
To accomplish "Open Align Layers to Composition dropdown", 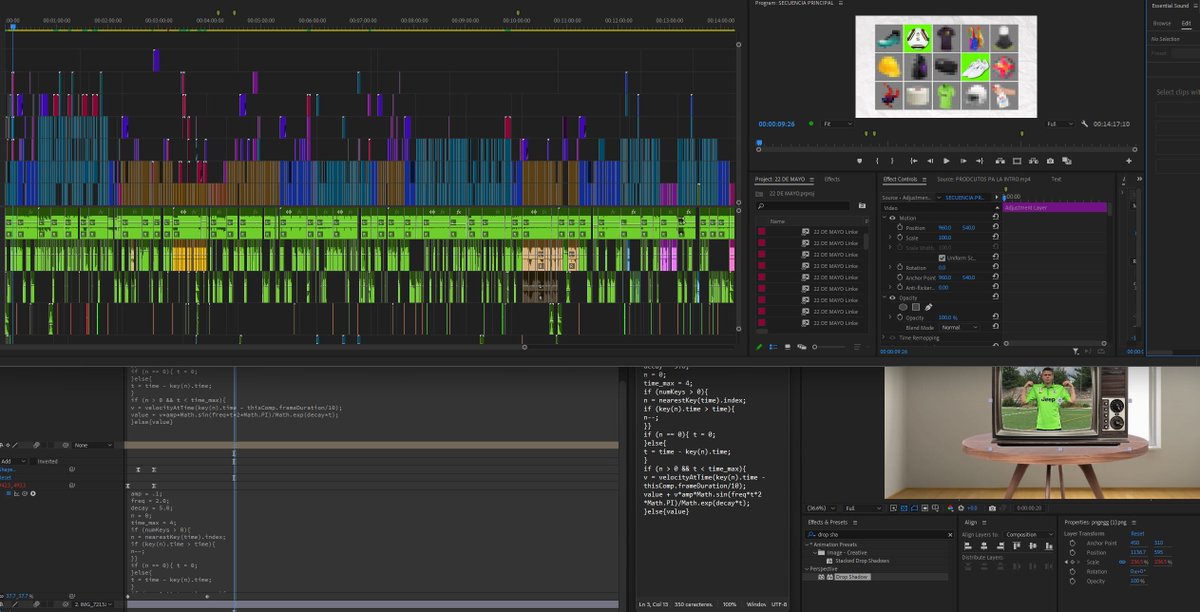I will (x=1028, y=534).
